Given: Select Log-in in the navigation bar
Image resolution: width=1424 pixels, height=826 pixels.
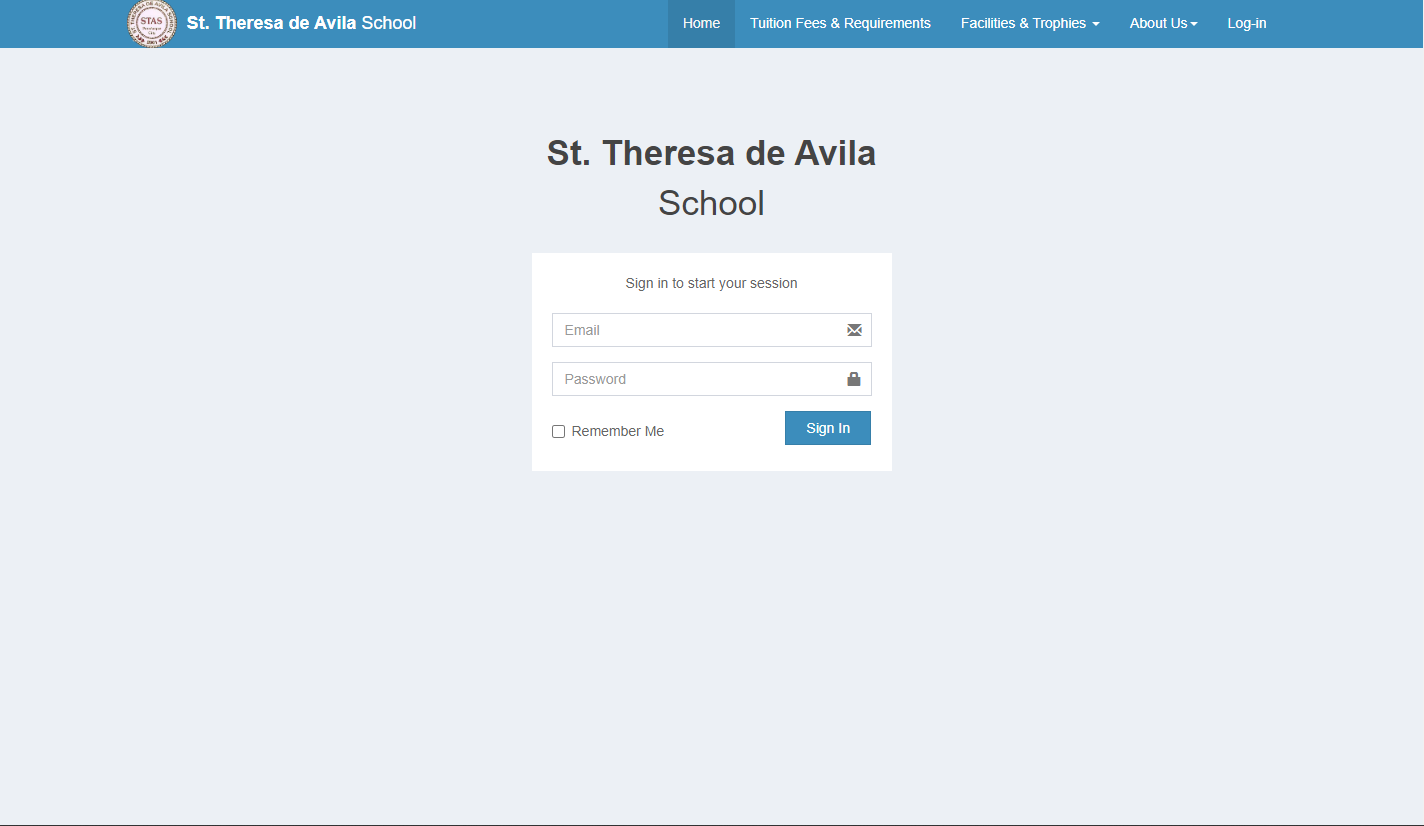Looking at the screenshot, I should coord(1247,23).
